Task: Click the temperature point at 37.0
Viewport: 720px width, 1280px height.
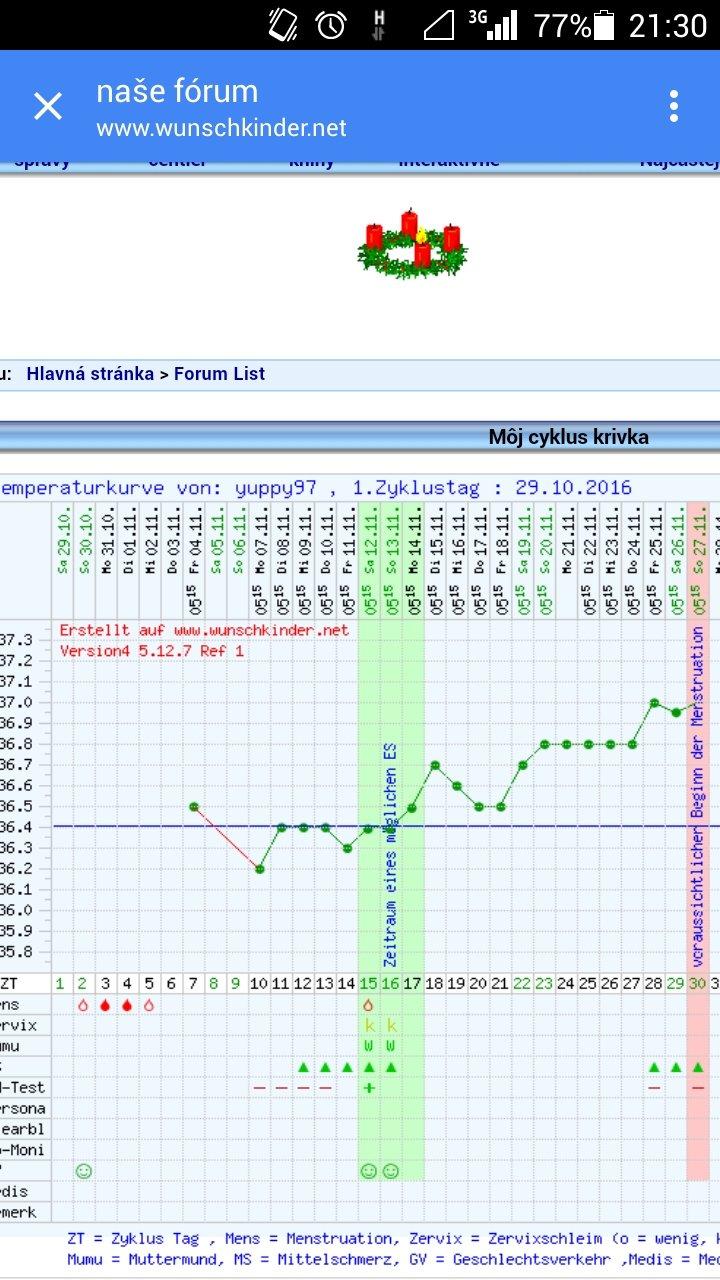Action: 654,702
